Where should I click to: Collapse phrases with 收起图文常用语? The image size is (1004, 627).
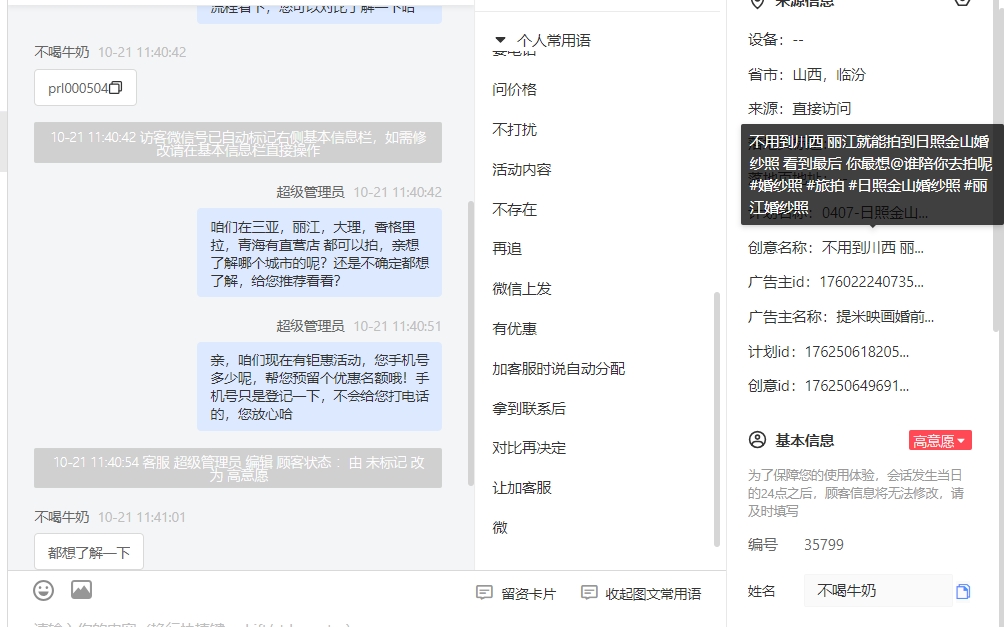[640, 594]
